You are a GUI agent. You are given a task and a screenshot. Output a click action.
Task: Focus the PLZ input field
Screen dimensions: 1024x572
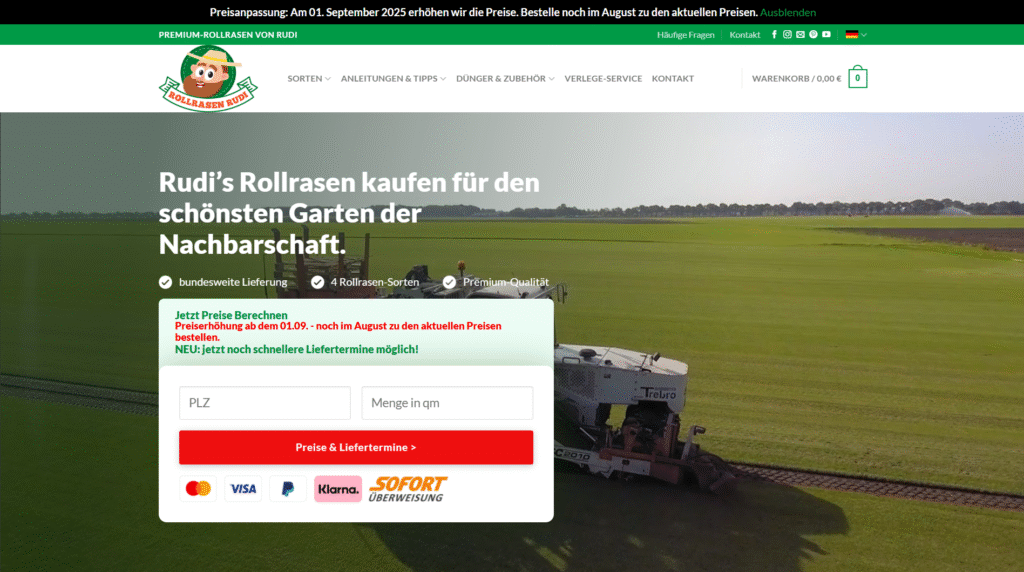[264, 403]
